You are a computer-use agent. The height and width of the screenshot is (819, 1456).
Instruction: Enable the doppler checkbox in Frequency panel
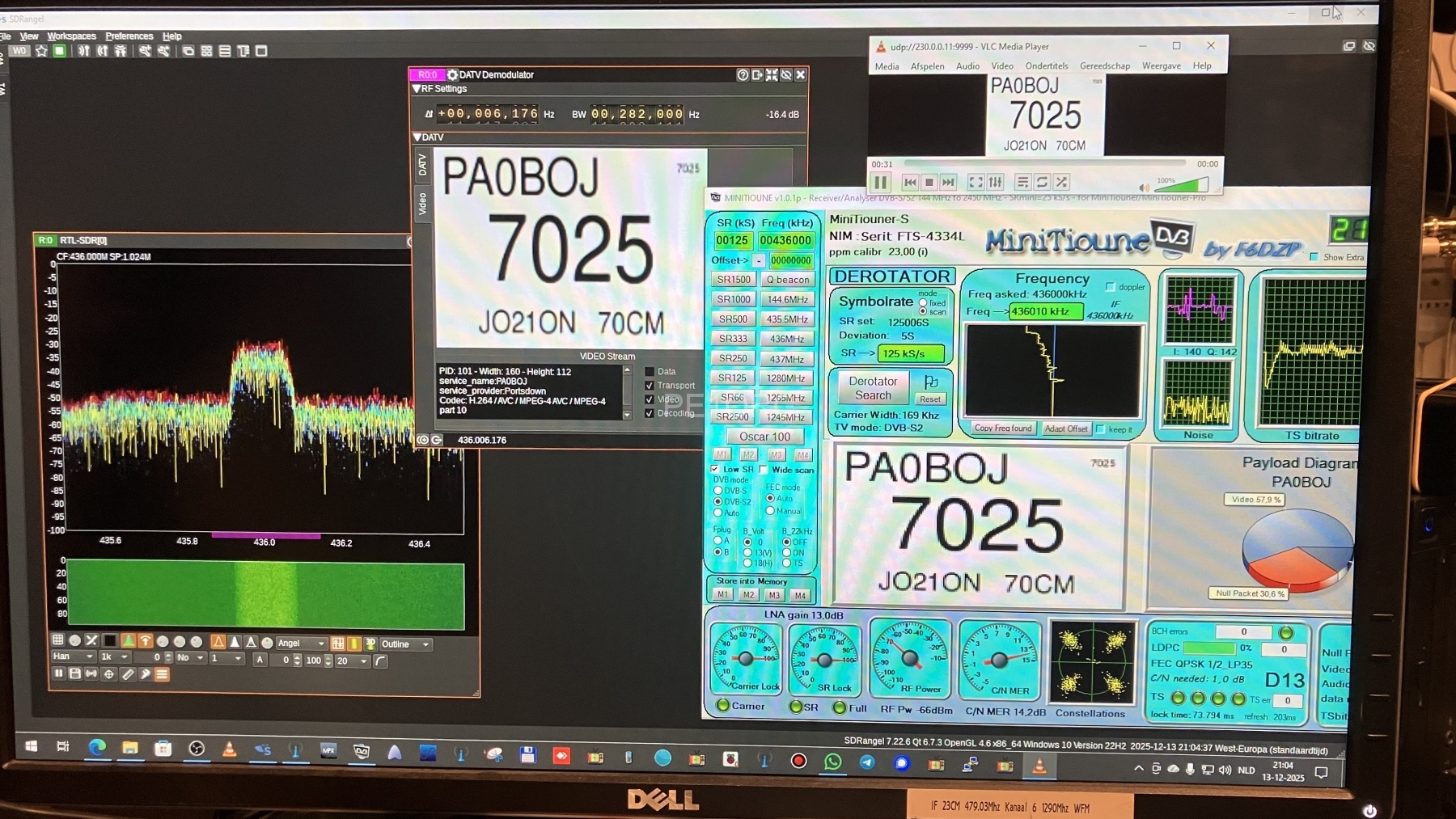pos(1110,287)
